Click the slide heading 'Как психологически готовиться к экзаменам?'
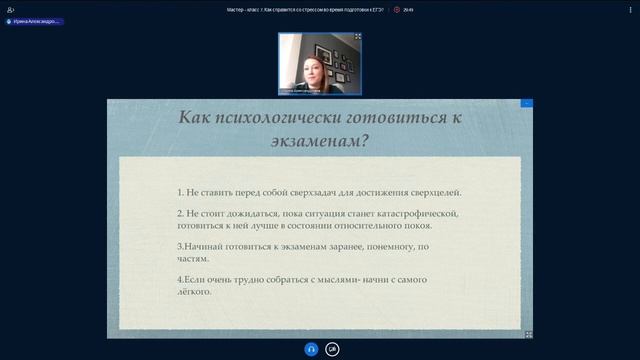 coord(320,129)
